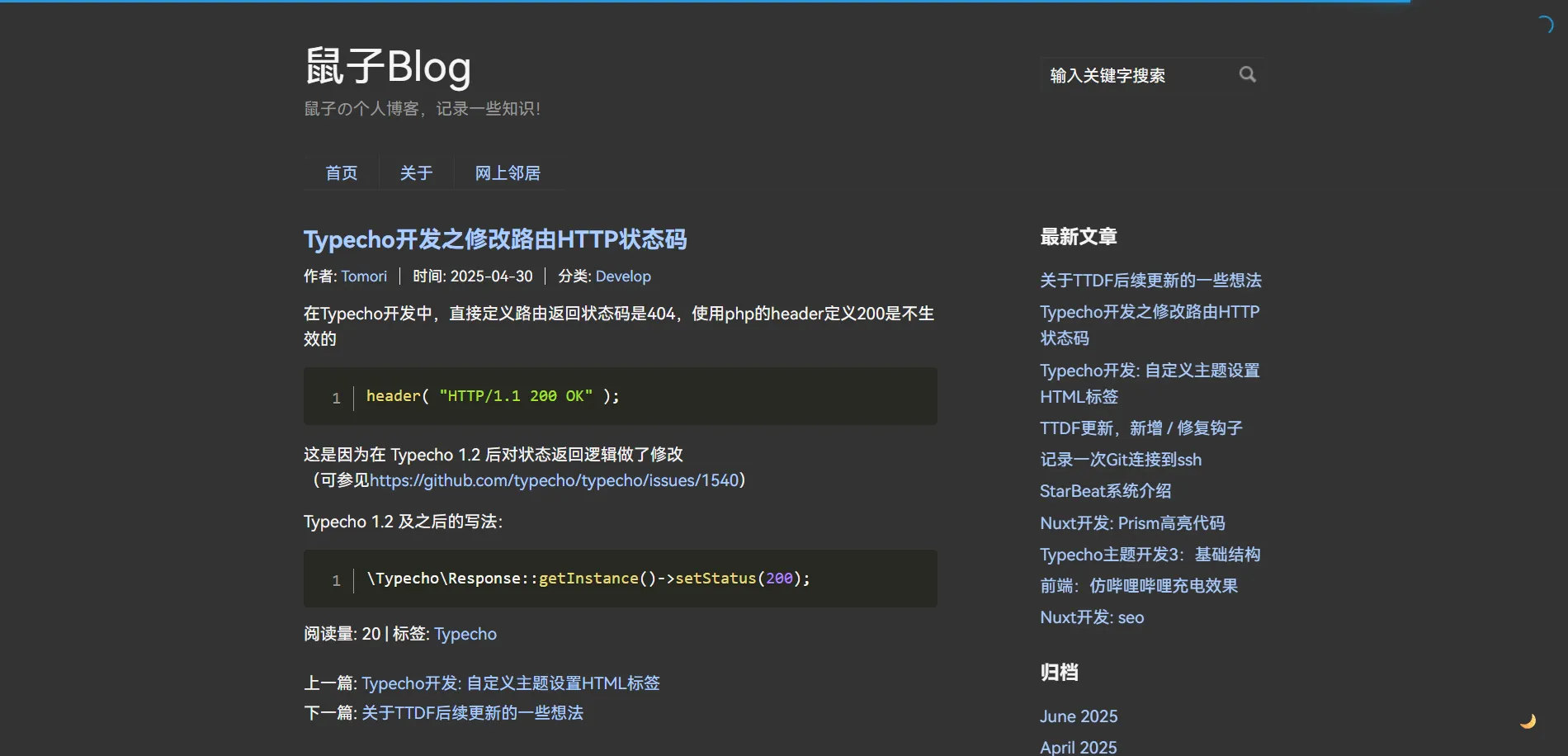Click the post date 2025-04-30

coord(492,276)
